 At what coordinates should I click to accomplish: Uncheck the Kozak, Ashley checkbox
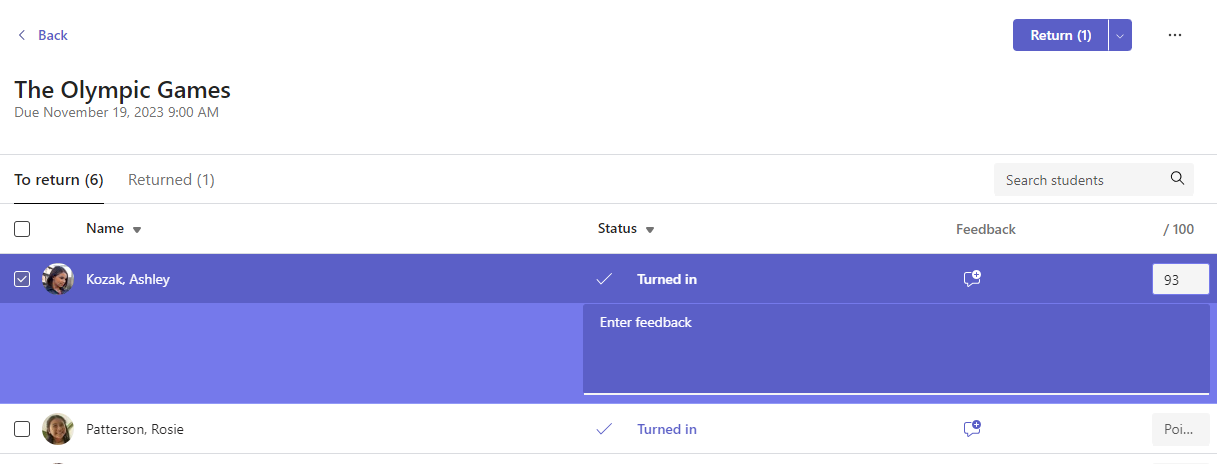click(22, 279)
